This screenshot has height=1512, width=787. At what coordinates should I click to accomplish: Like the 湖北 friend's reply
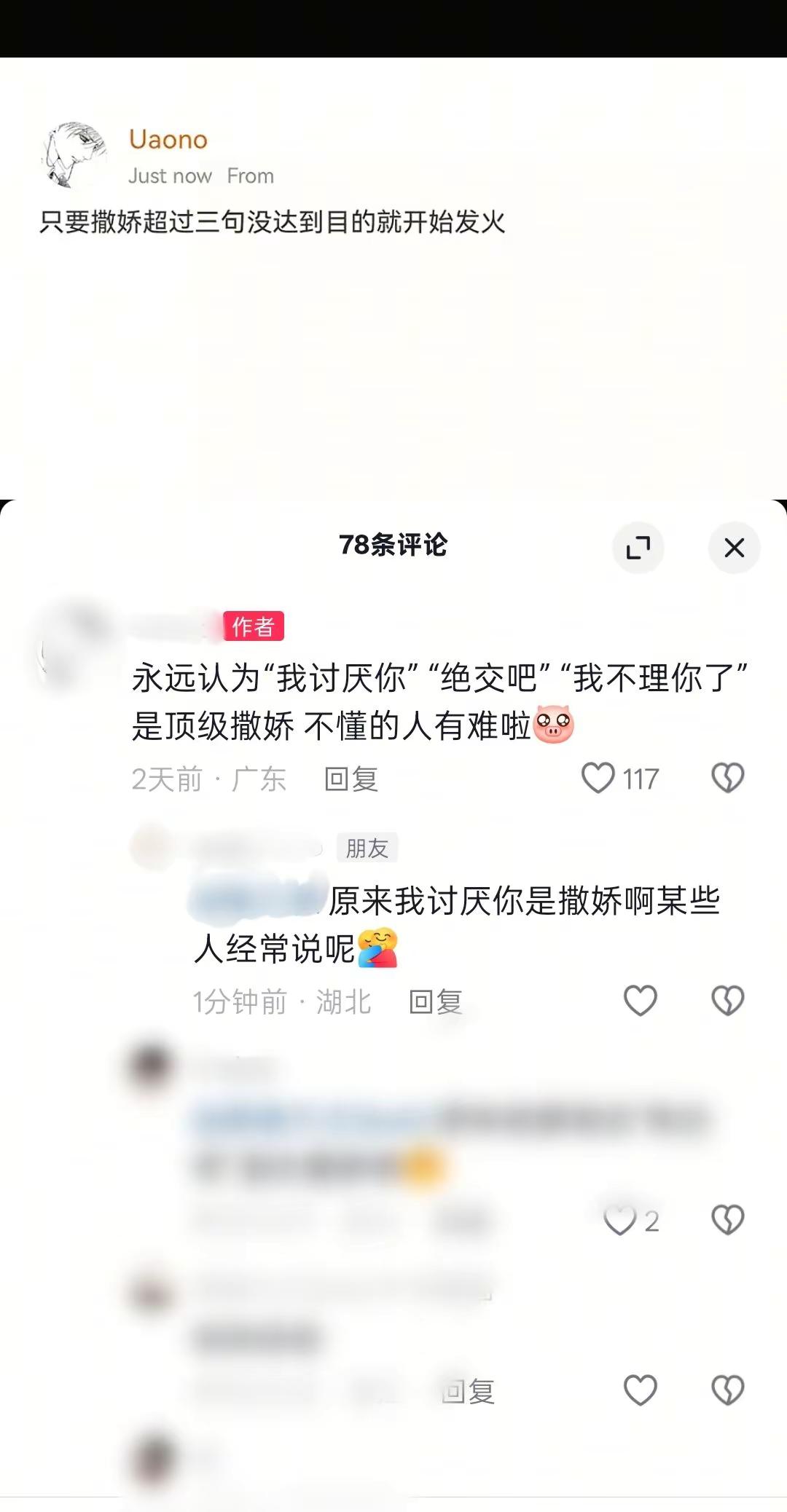641,1001
